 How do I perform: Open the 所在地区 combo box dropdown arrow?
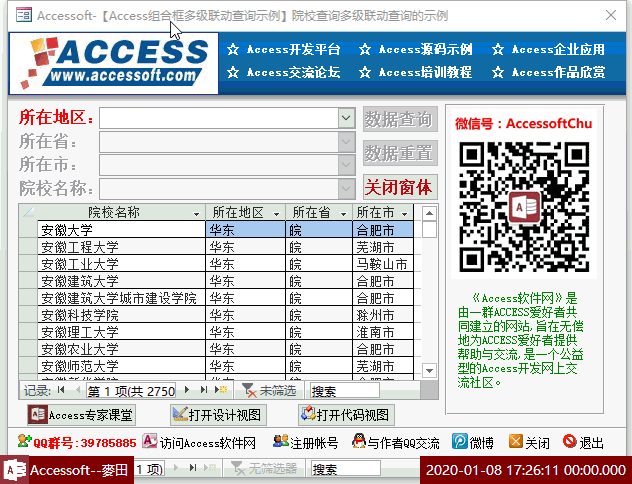tap(346, 118)
